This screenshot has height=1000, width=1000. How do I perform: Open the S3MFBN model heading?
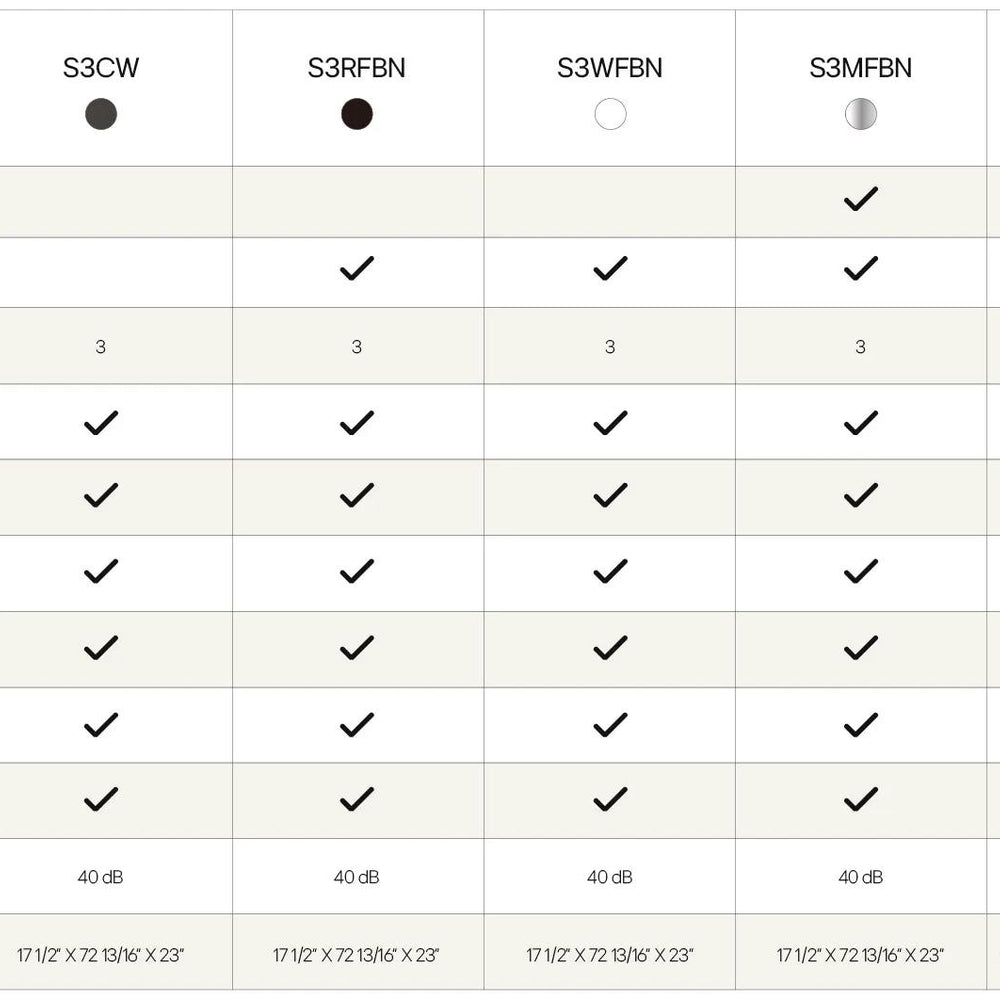click(x=860, y=69)
